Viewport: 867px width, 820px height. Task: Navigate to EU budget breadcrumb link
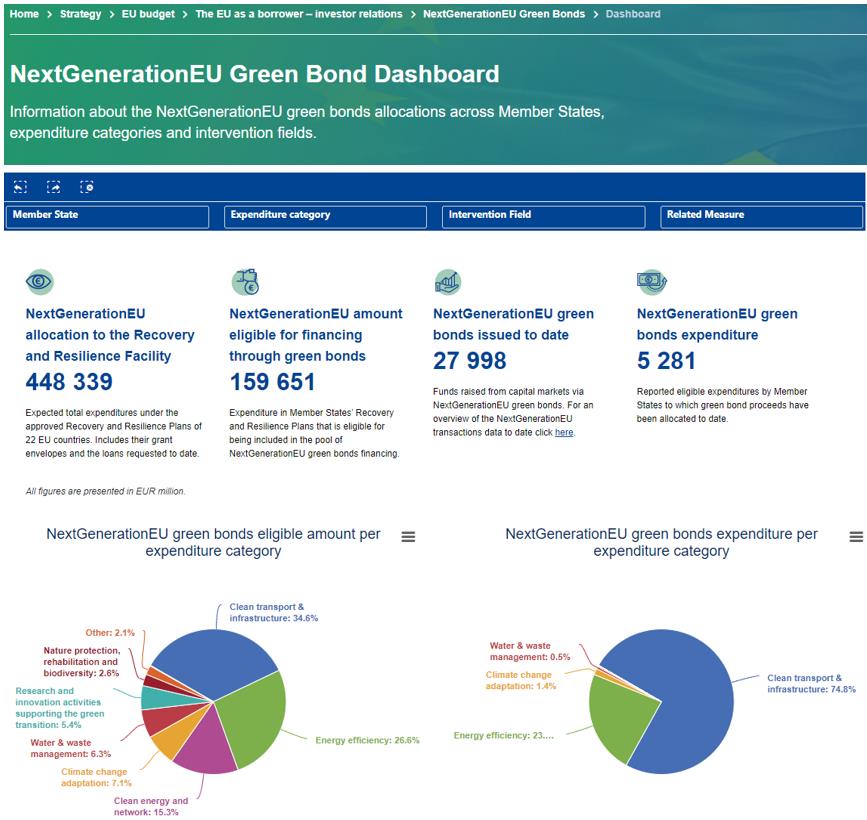pyautogui.click(x=148, y=14)
